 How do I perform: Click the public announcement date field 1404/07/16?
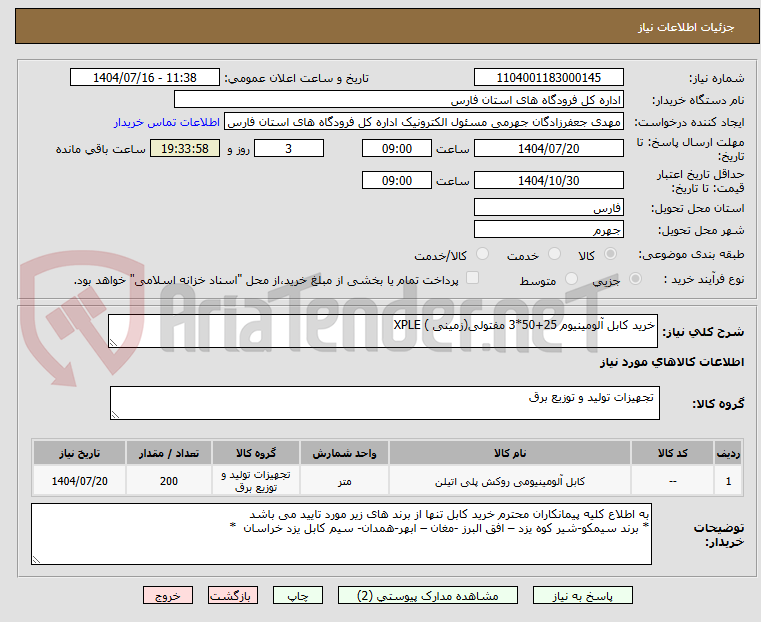click(145, 78)
